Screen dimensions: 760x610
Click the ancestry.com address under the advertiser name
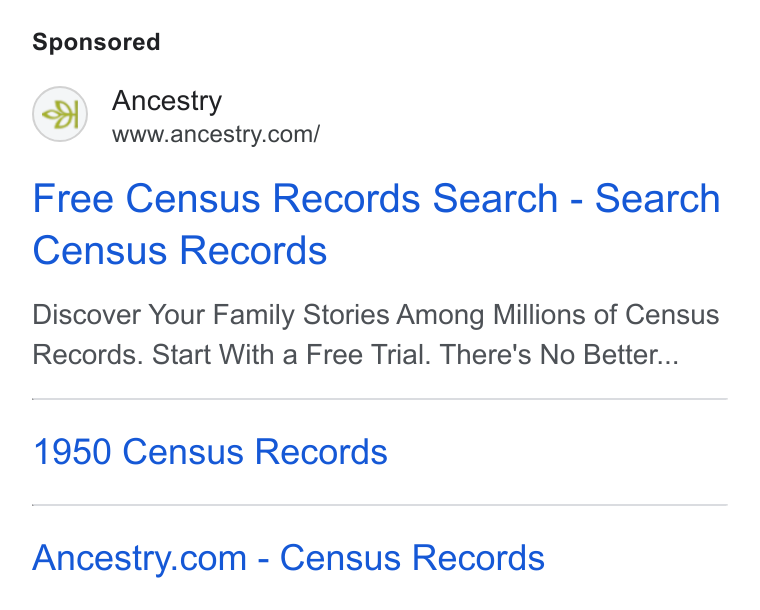[x=216, y=135]
